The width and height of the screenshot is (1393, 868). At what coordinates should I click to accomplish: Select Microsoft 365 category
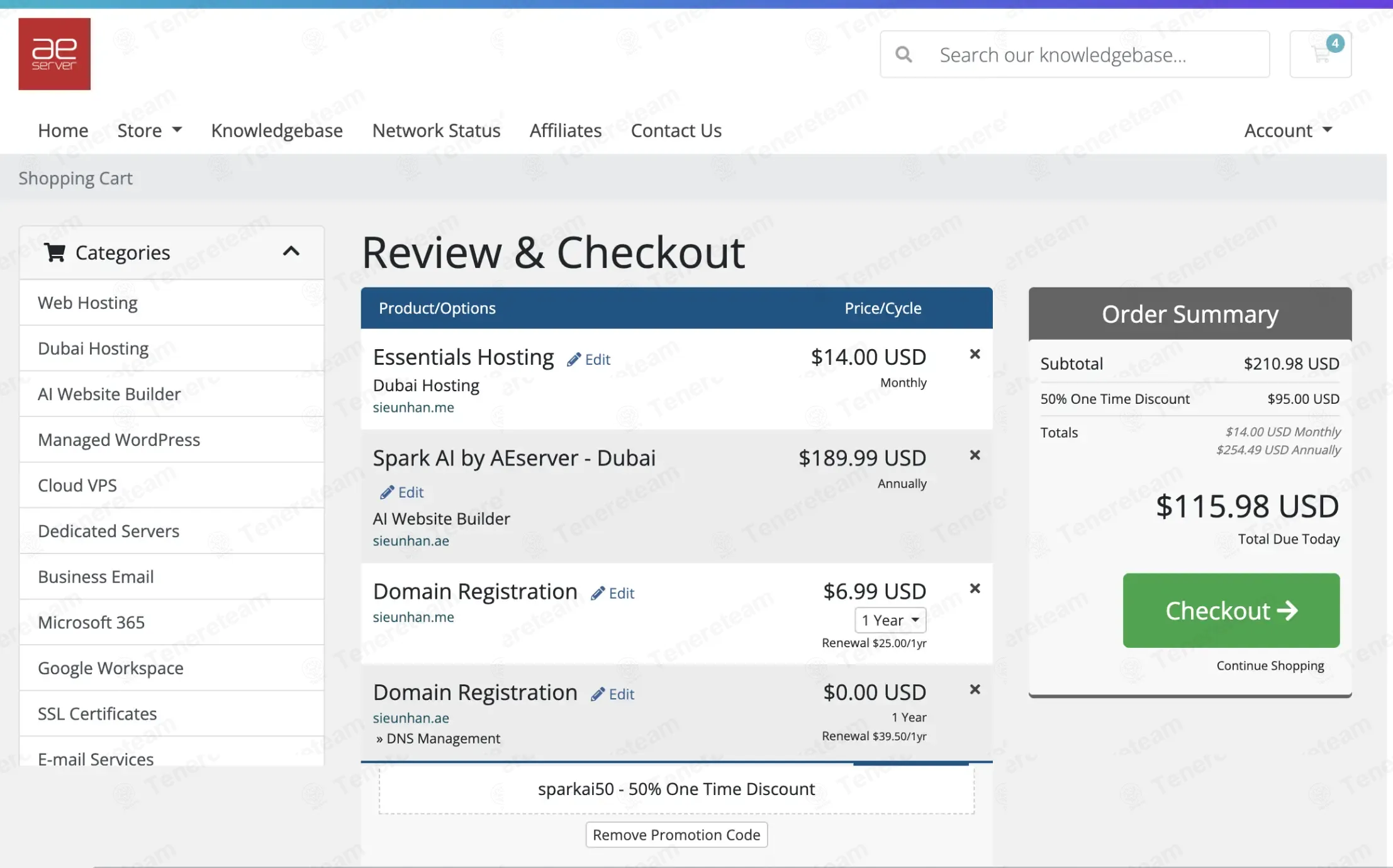point(172,622)
